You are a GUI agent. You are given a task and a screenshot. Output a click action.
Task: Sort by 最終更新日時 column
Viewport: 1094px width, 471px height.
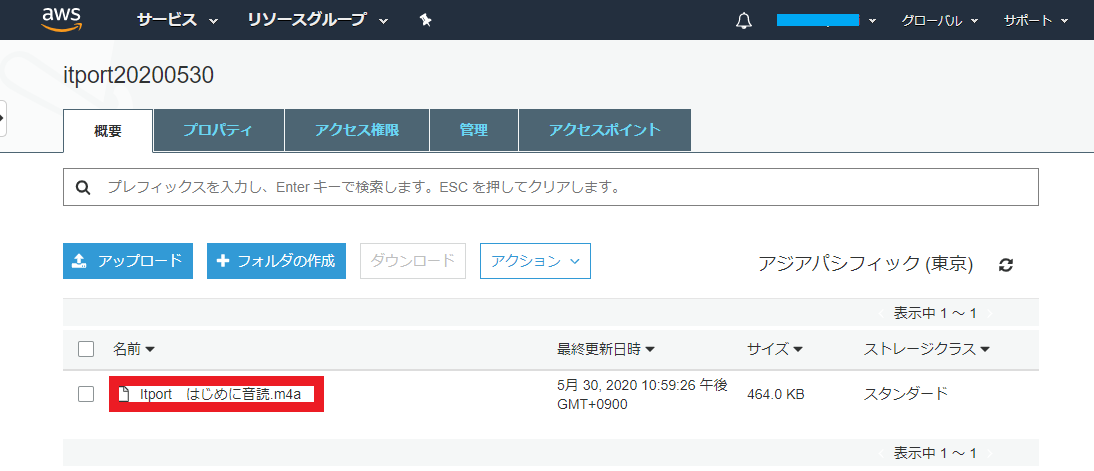point(606,350)
